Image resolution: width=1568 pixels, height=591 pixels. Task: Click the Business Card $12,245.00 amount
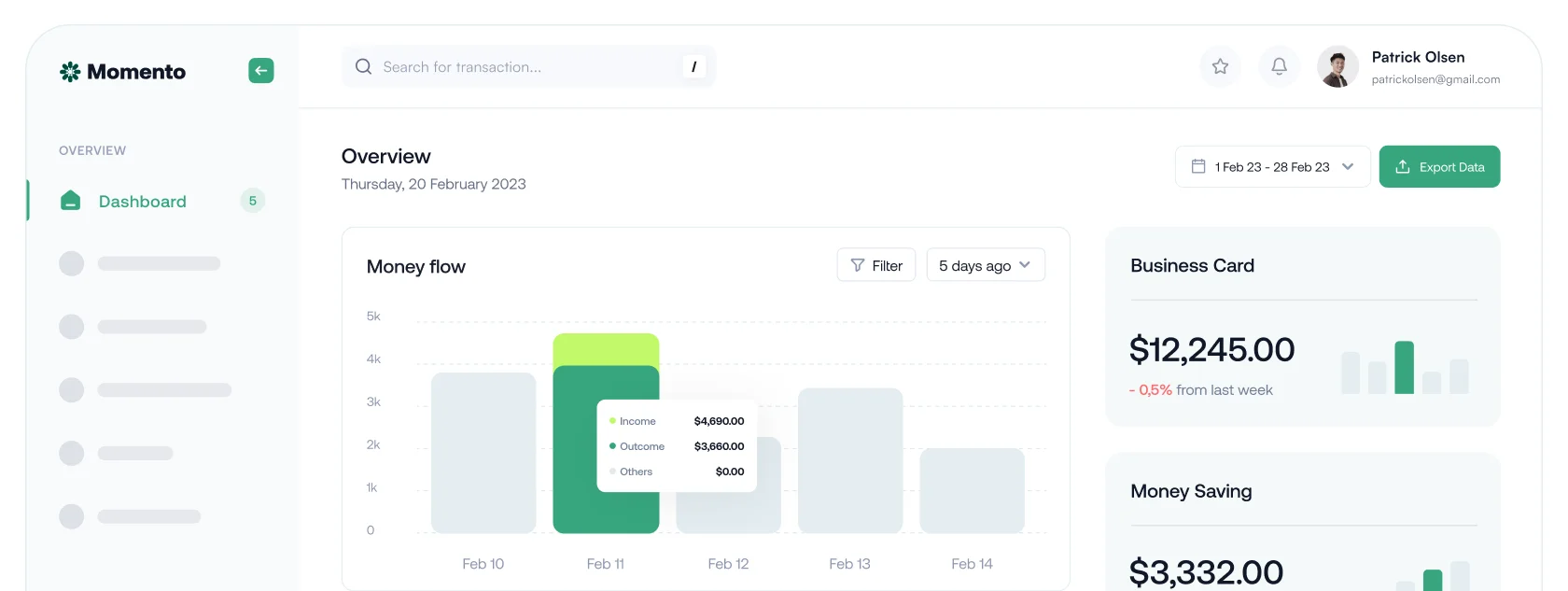coord(1211,350)
